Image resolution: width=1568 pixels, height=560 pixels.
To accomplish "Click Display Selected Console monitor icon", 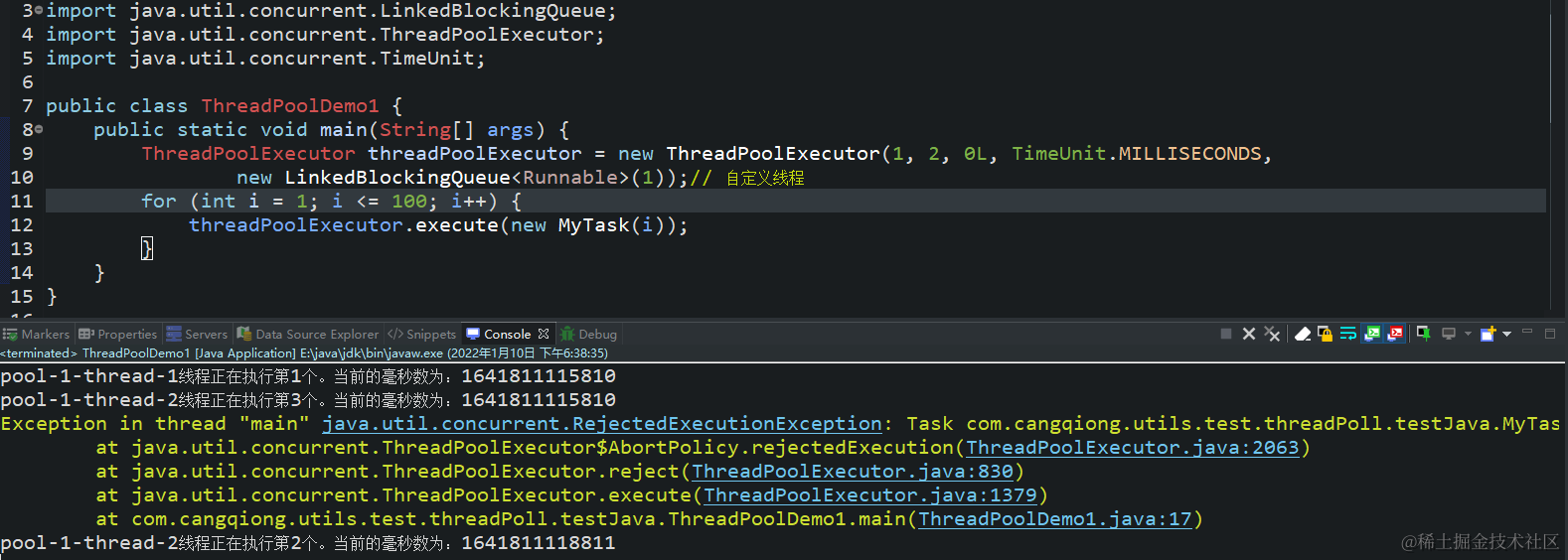I will point(1449,334).
